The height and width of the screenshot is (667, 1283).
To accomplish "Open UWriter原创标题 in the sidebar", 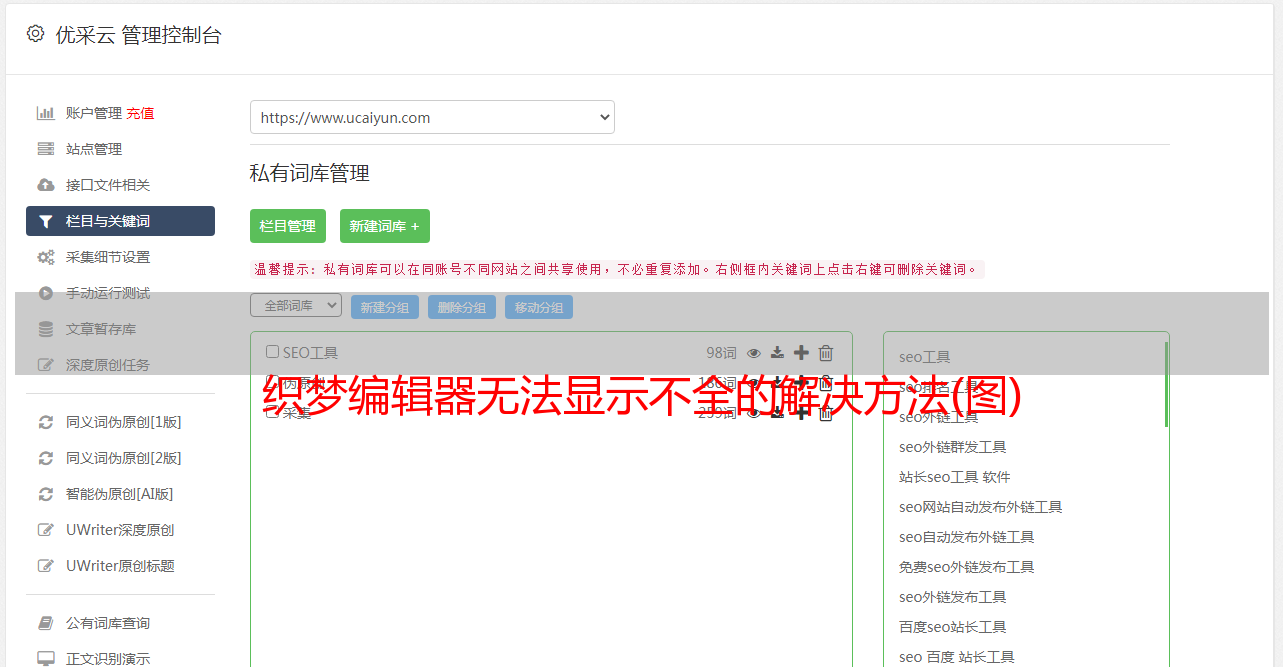I will [120, 566].
